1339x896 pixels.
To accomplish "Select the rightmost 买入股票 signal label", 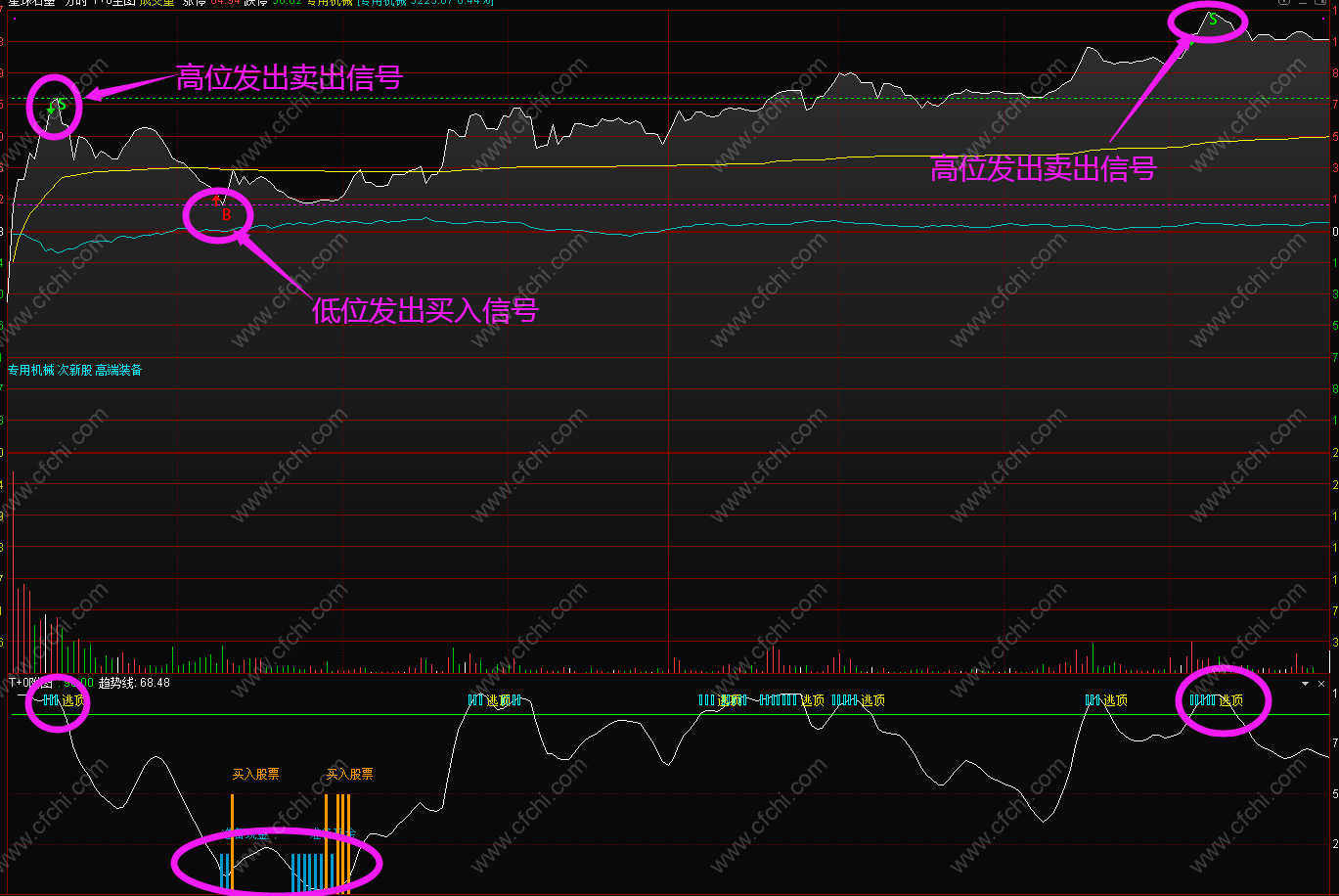I will [349, 774].
